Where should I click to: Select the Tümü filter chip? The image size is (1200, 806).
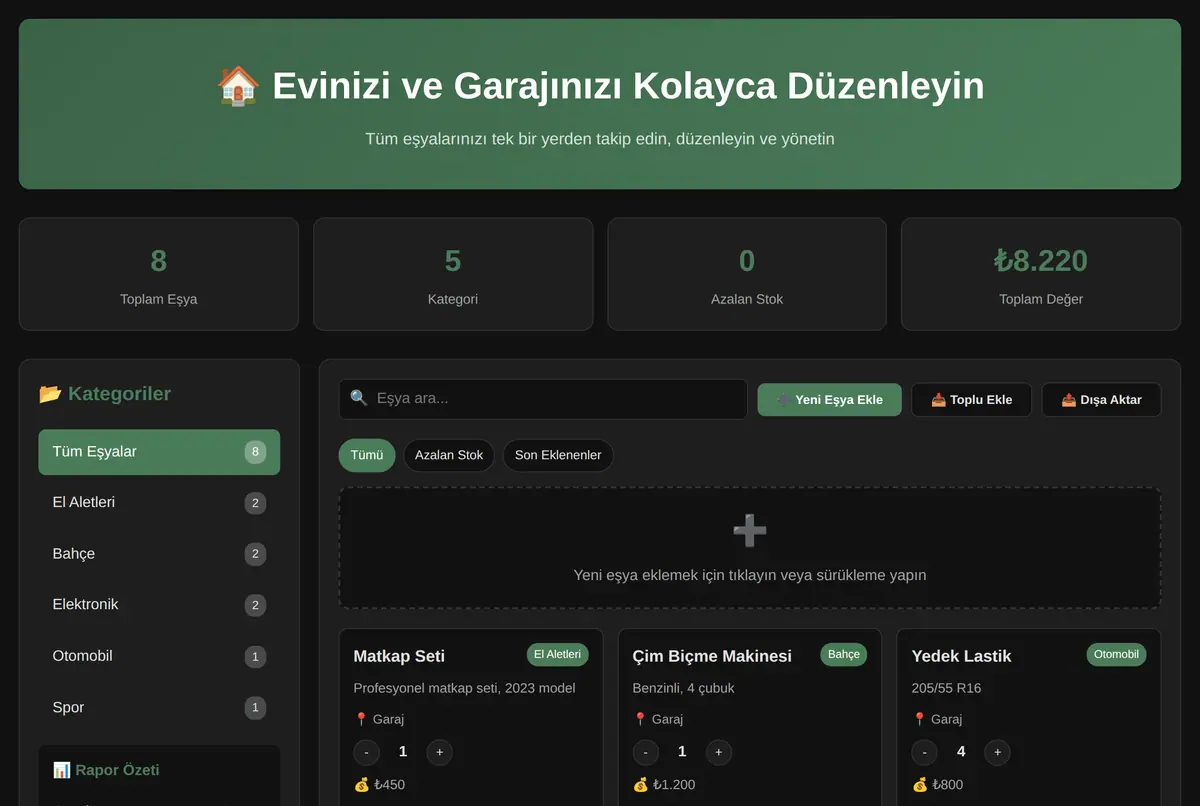[367, 455]
